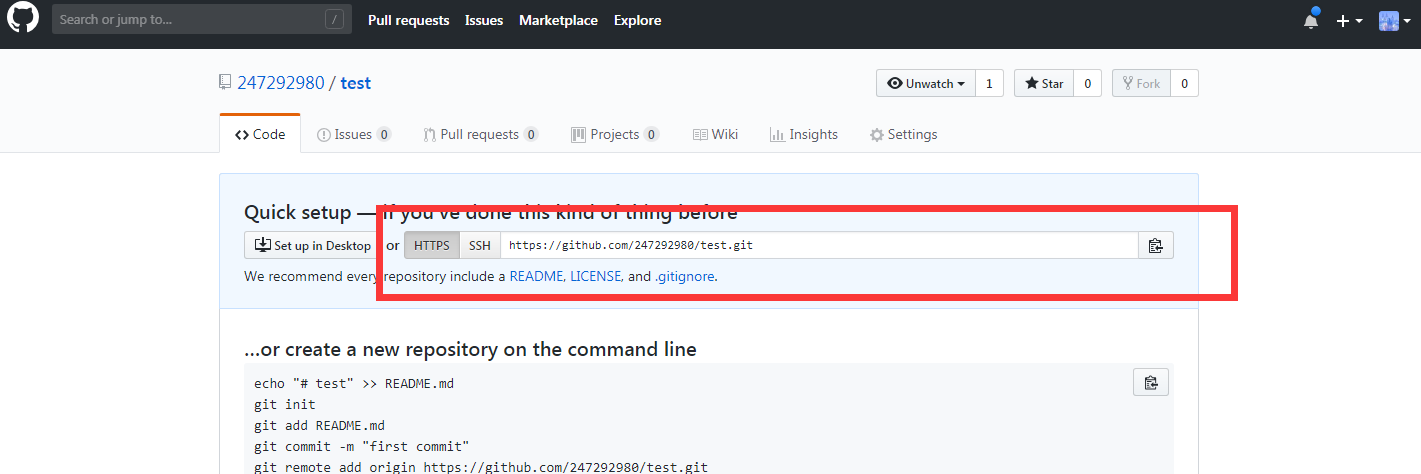The height and width of the screenshot is (474, 1421).
Task: Click the GitHub Octocat logo
Action: click(x=24, y=19)
